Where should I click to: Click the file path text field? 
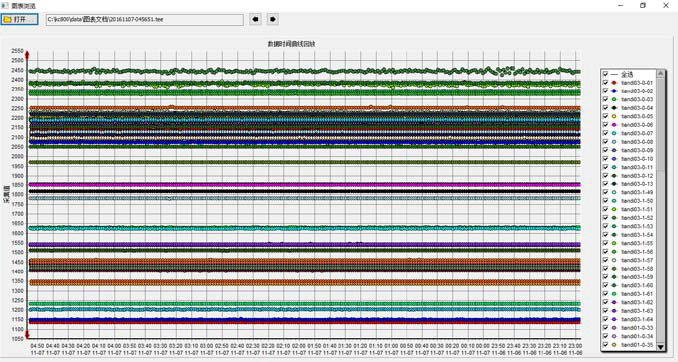145,19
